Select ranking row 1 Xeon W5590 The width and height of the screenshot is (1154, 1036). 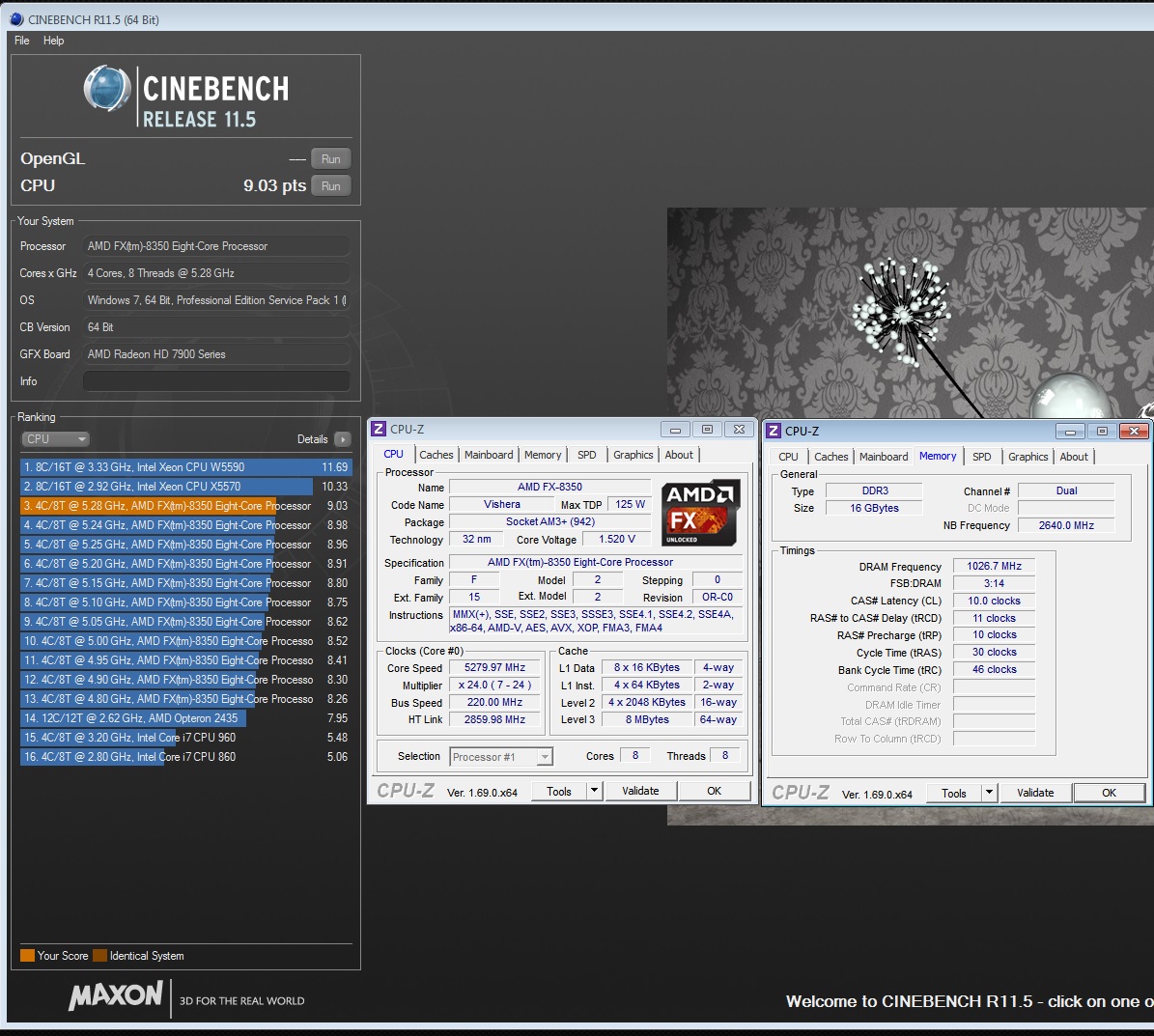pyautogui.click(x=185, y=467)
